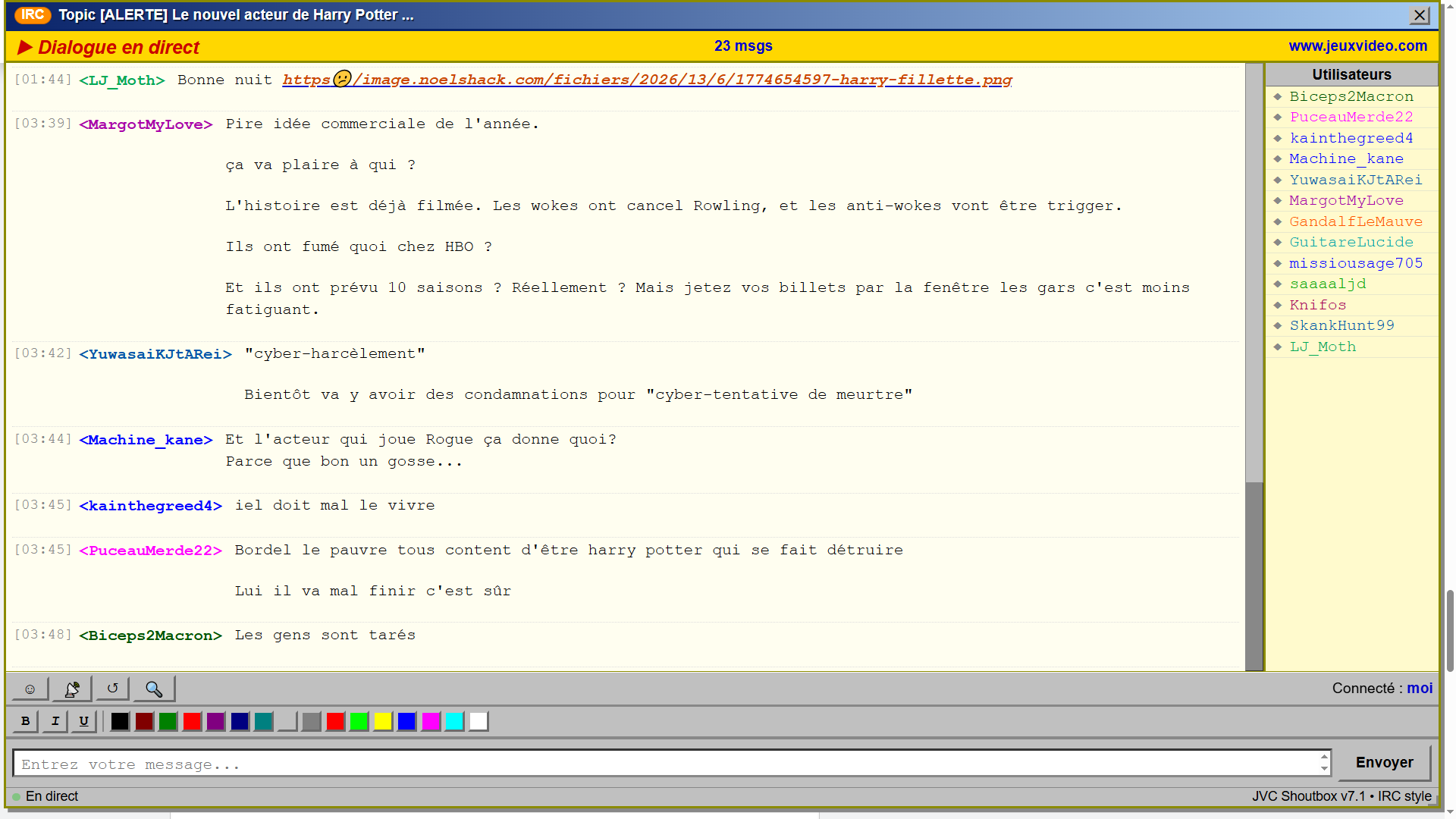Toggle bold text formatting
Viewport: 1456px width, 819px height.
pyautogui.click(x=26, y=721)
